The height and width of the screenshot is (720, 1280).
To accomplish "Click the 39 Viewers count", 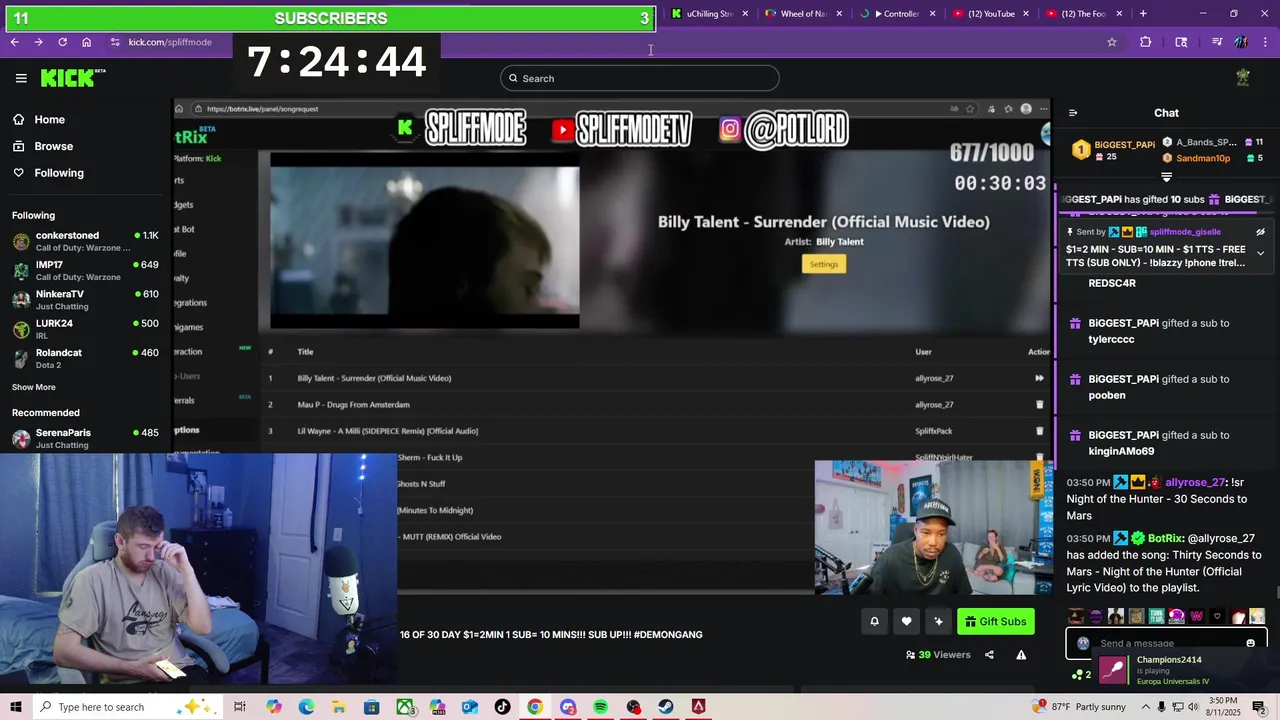I will pyautogui.click(x=938, y=655).
